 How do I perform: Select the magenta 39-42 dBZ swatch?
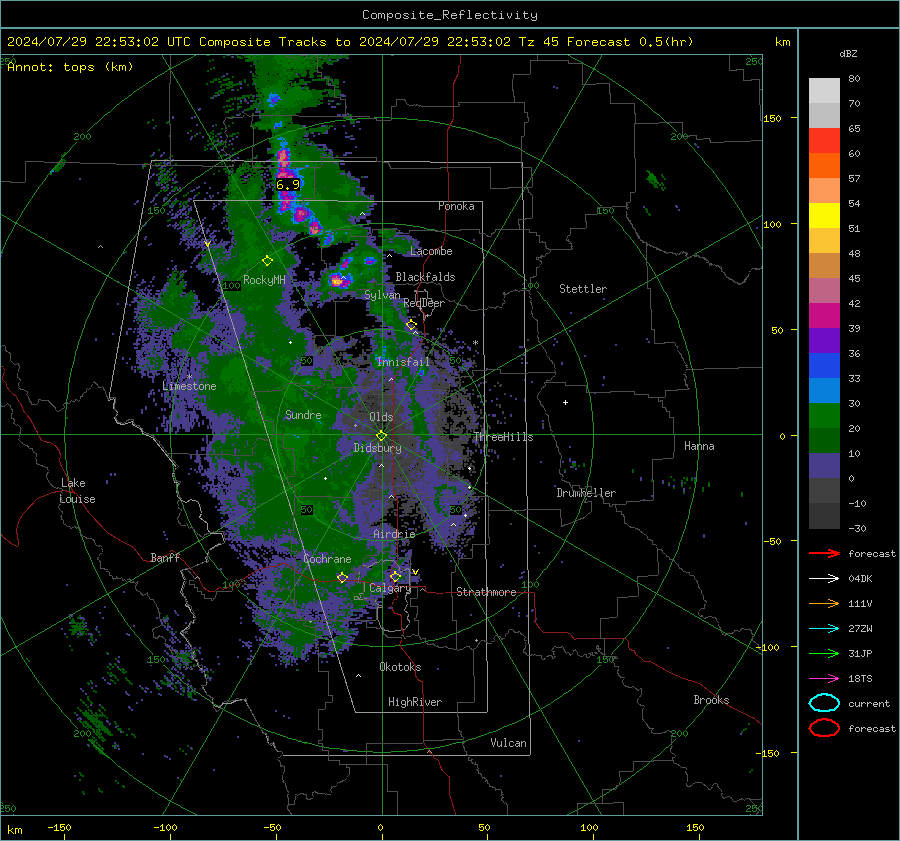824,316
